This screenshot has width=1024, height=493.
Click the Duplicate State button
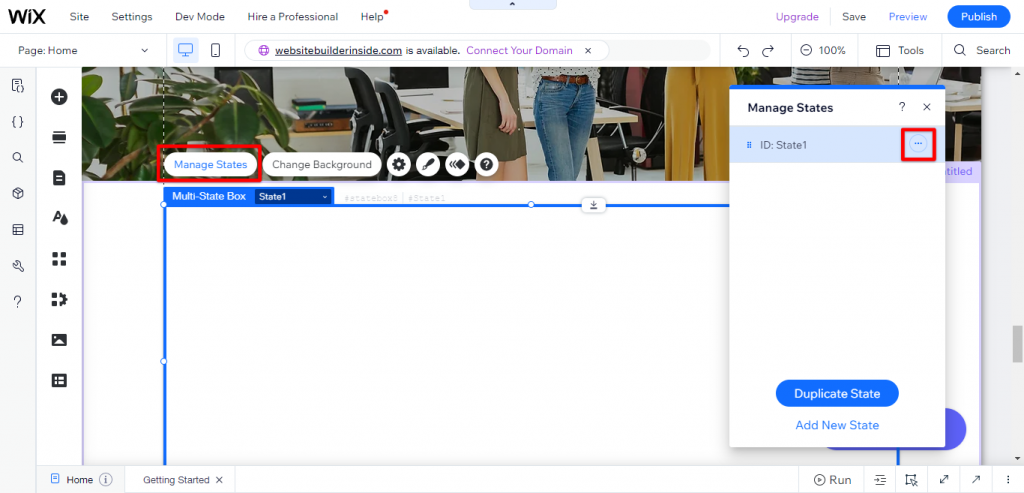(x=837, y=394)
